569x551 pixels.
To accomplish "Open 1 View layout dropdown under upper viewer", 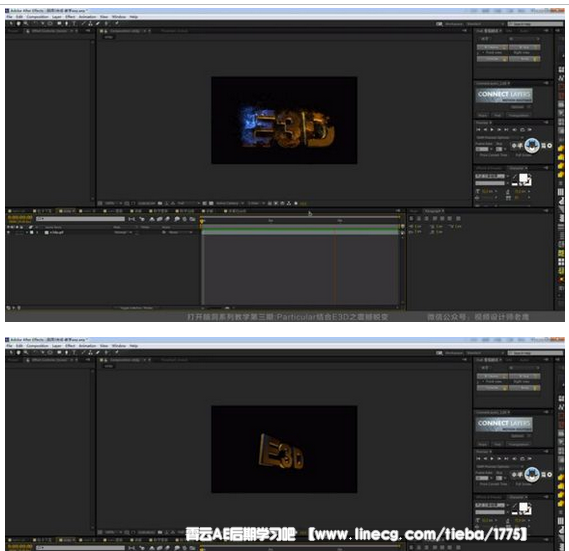I will click(256, 203).
